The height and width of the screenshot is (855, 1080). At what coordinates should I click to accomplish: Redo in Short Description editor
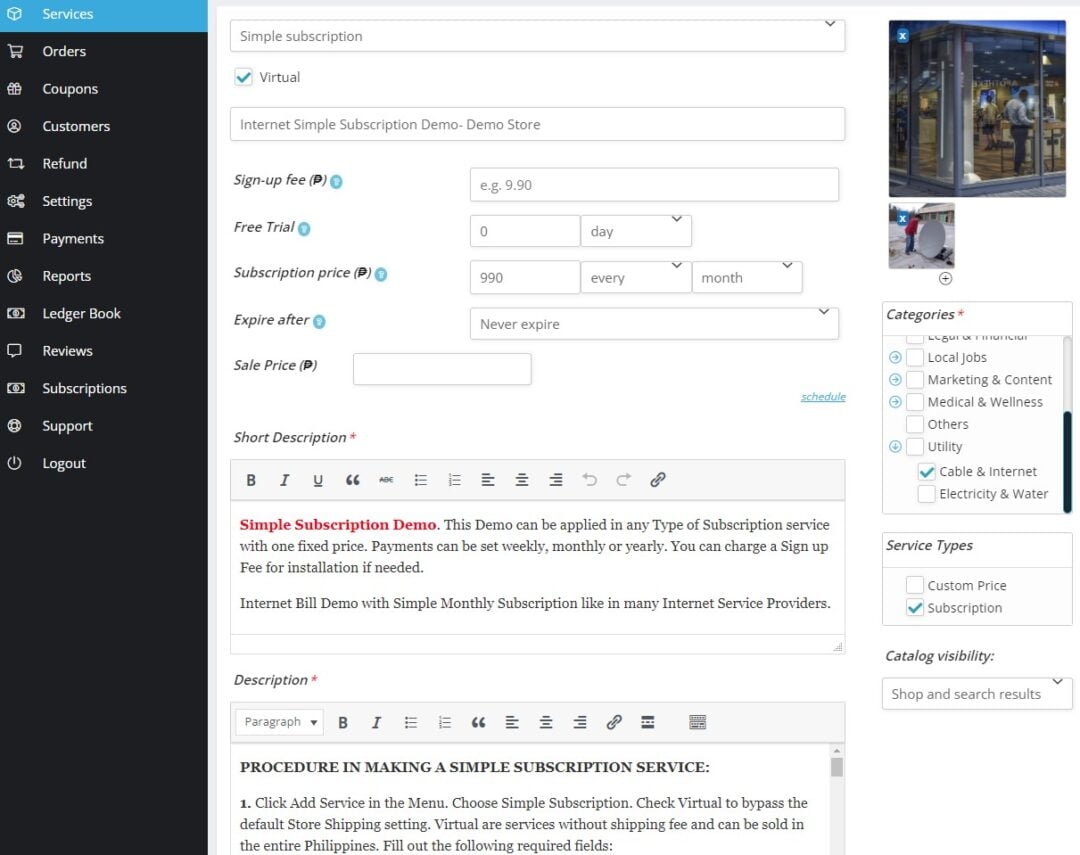[x=623, y=480]
